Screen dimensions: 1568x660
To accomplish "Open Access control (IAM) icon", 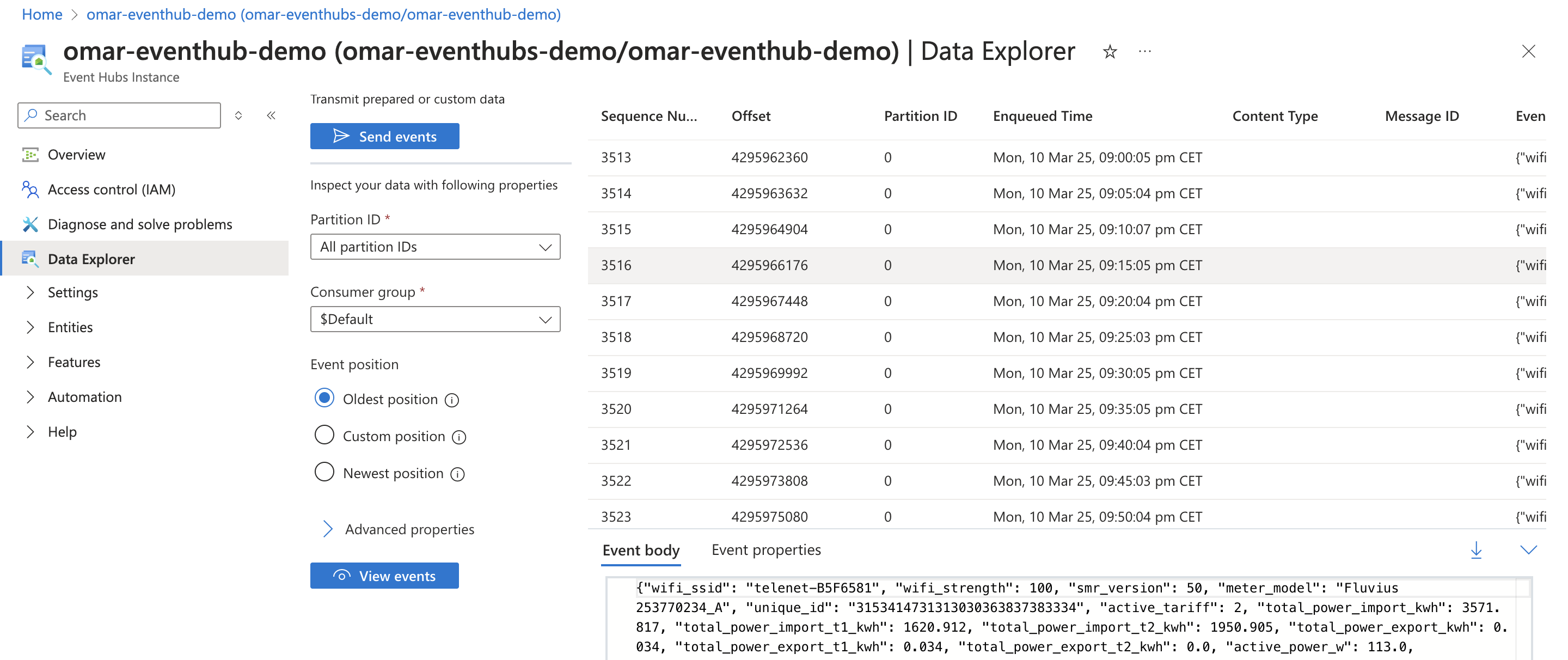I will point(30,190).
